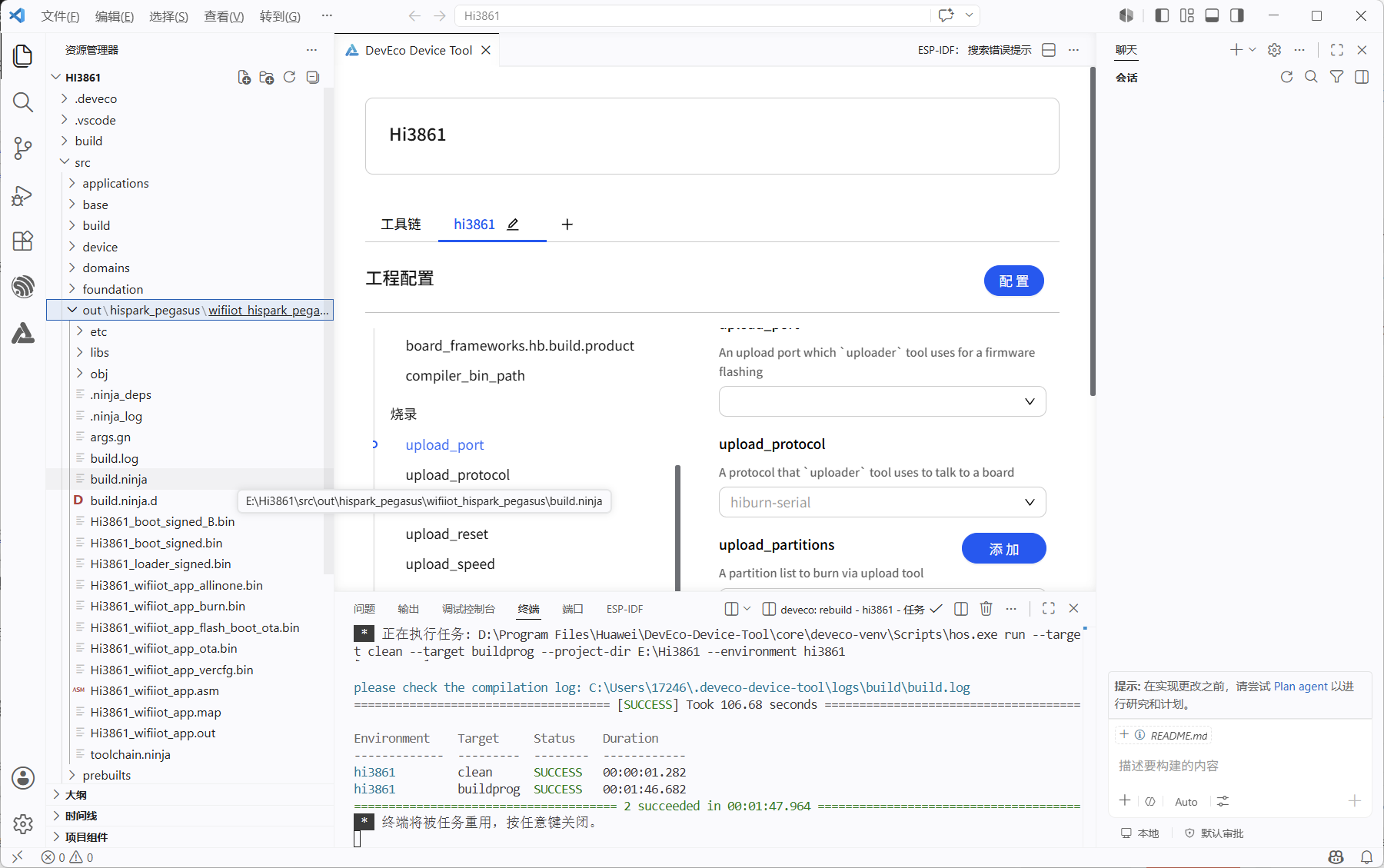Maximize the chat panel

(1337, 50)
